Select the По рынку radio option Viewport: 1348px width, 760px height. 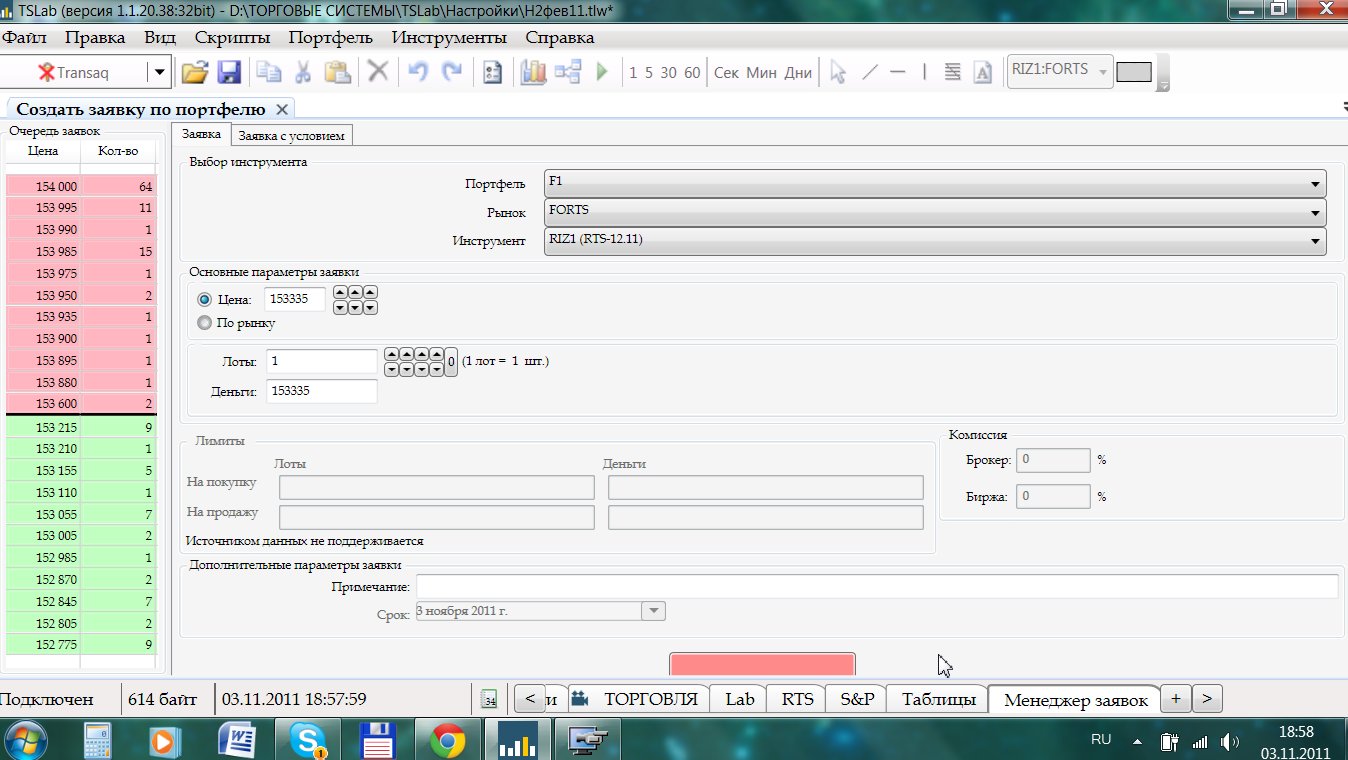tap(205, 323)
